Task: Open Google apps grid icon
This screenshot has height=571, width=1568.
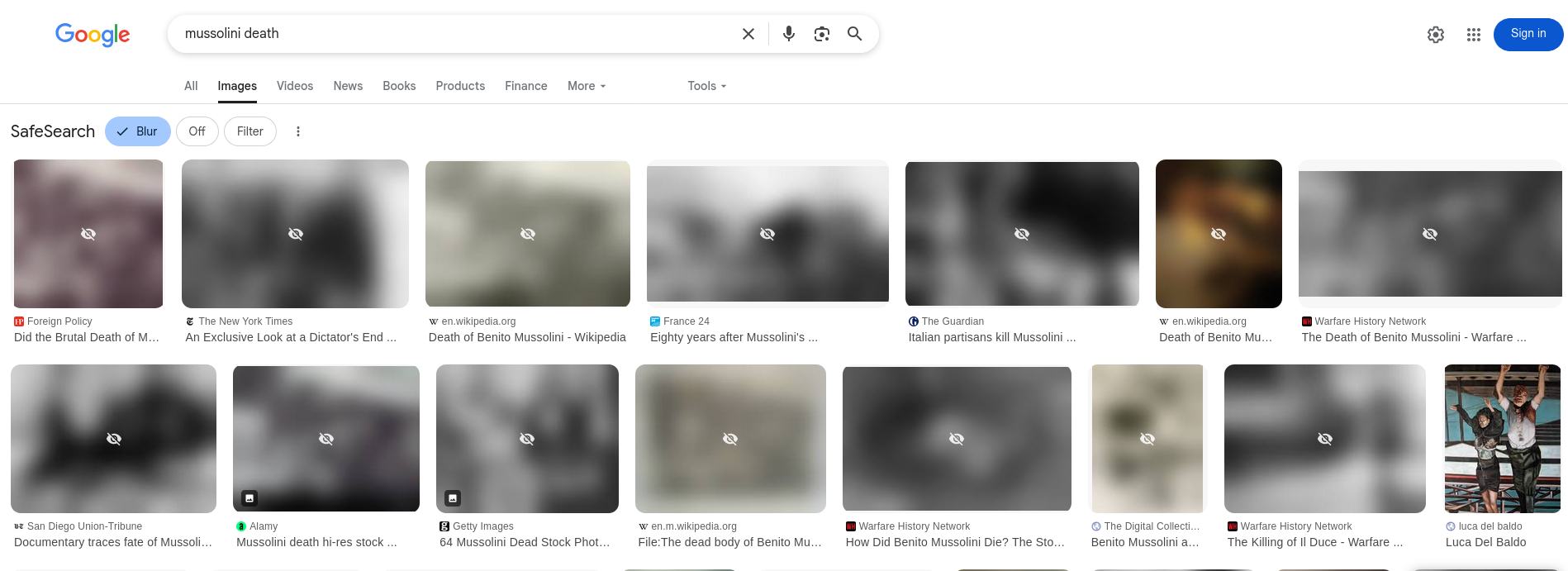Action: point(1474,35)
